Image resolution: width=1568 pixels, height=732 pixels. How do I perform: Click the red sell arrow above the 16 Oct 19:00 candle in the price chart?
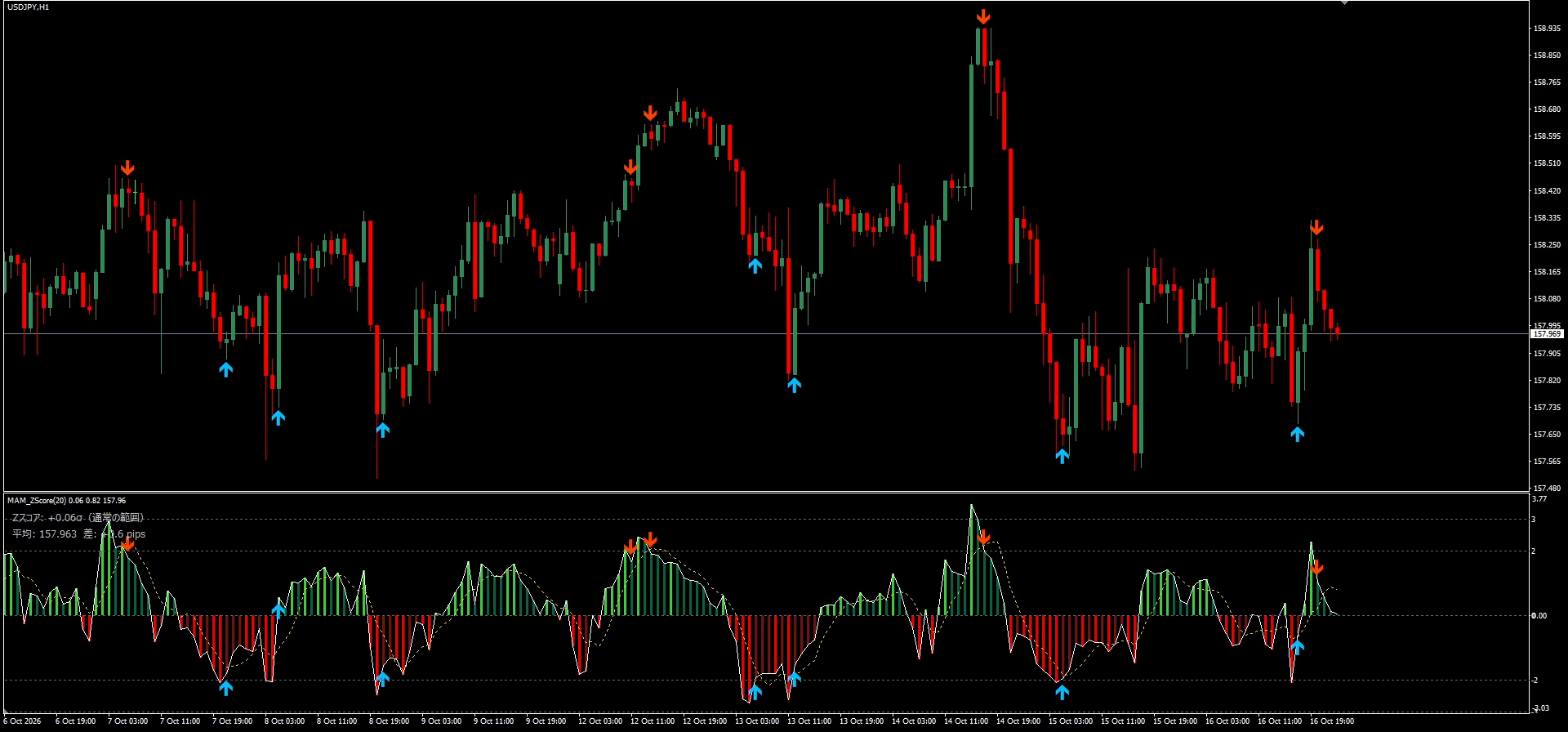tap(1316, 228)
